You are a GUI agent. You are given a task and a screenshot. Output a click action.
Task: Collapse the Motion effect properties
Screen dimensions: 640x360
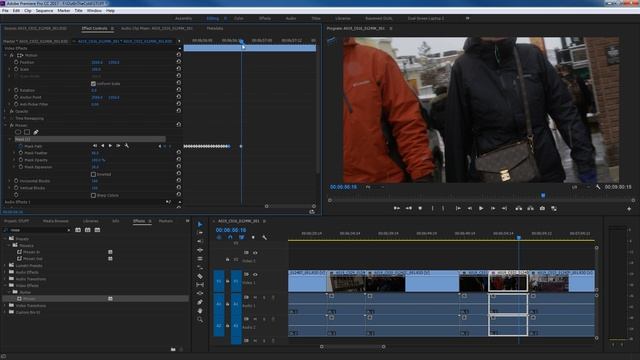5,55
